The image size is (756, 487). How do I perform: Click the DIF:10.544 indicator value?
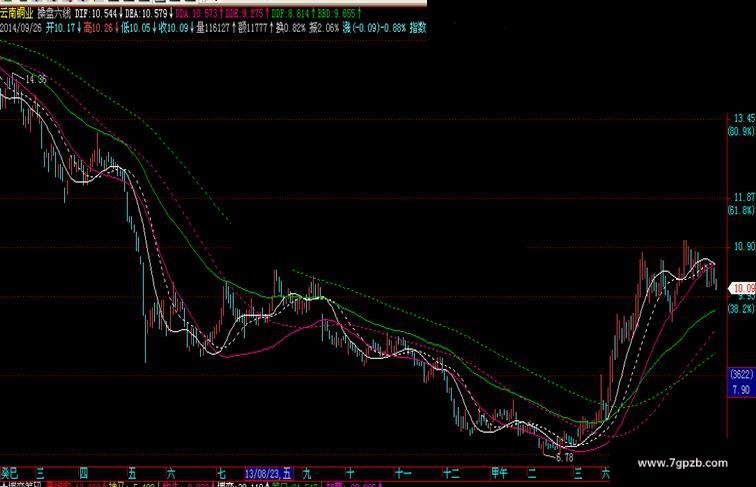tap(96, 14)
